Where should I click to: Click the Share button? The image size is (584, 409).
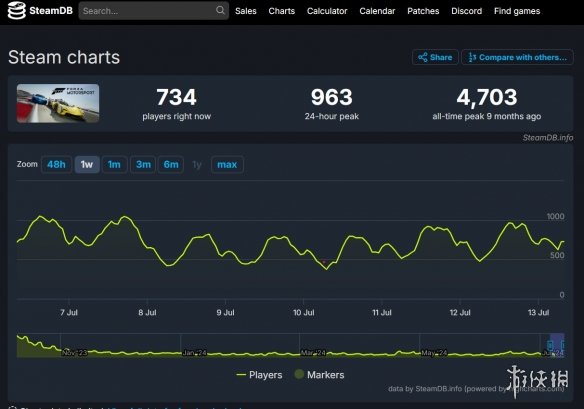pos(435,57)
